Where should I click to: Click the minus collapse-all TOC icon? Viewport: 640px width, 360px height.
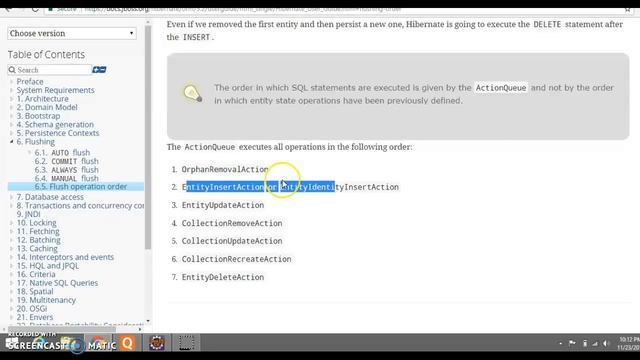(103, 70)
